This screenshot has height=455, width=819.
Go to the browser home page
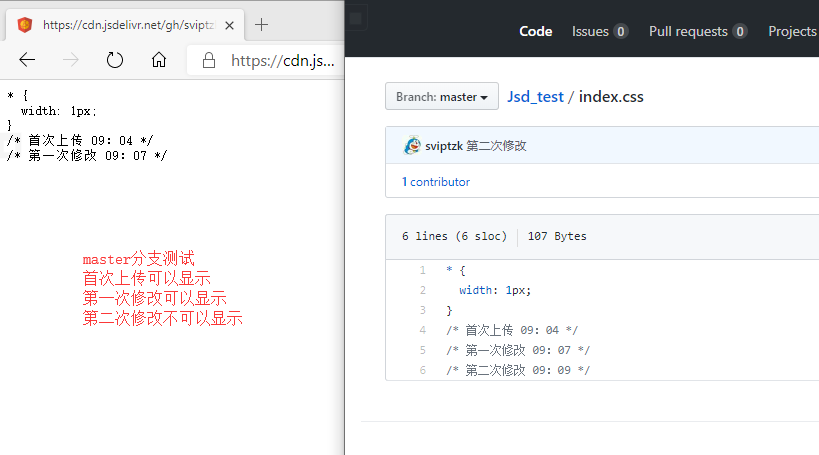tap(159, 60)
